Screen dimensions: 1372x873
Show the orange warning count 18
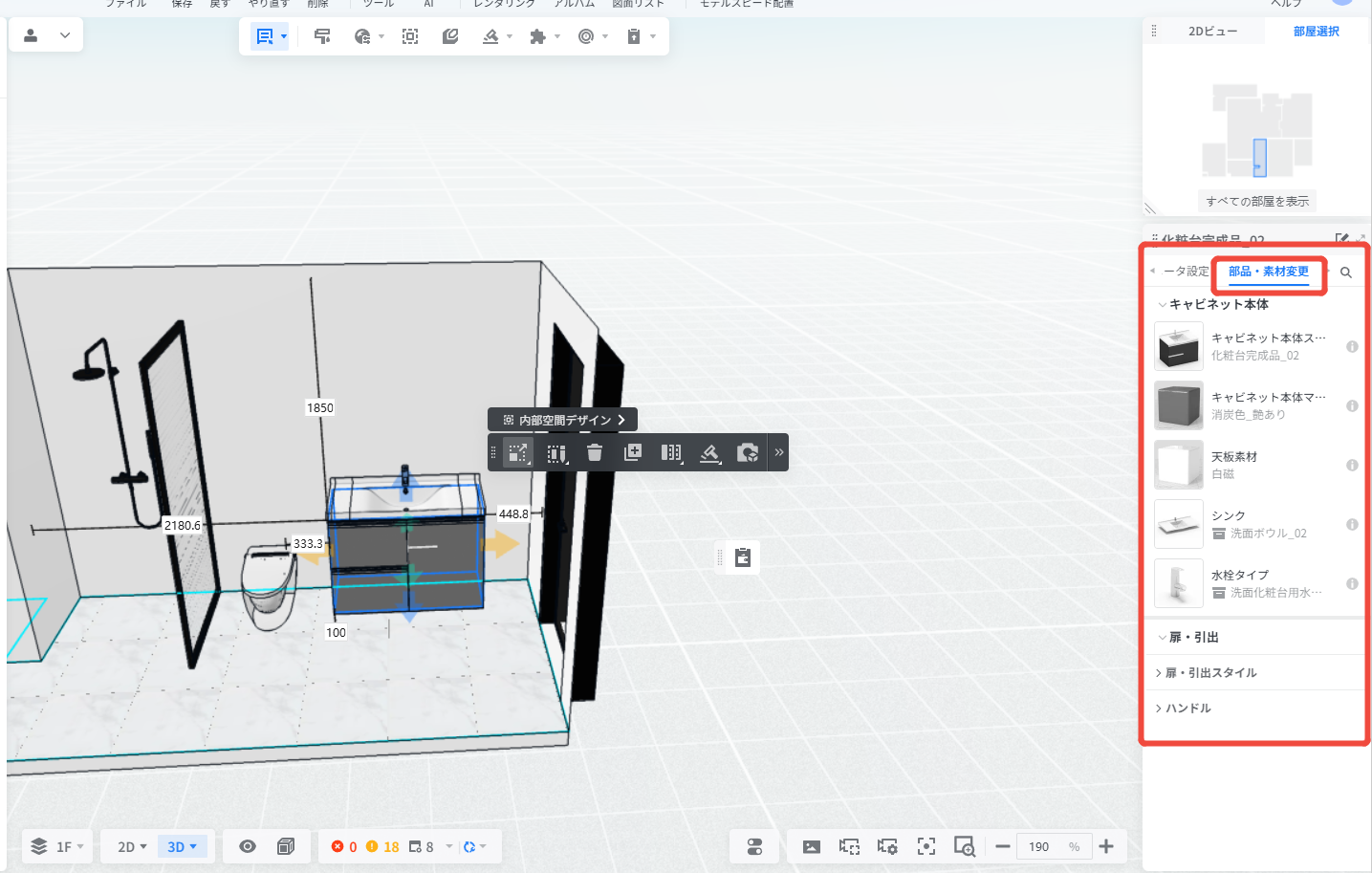[382, 847]
